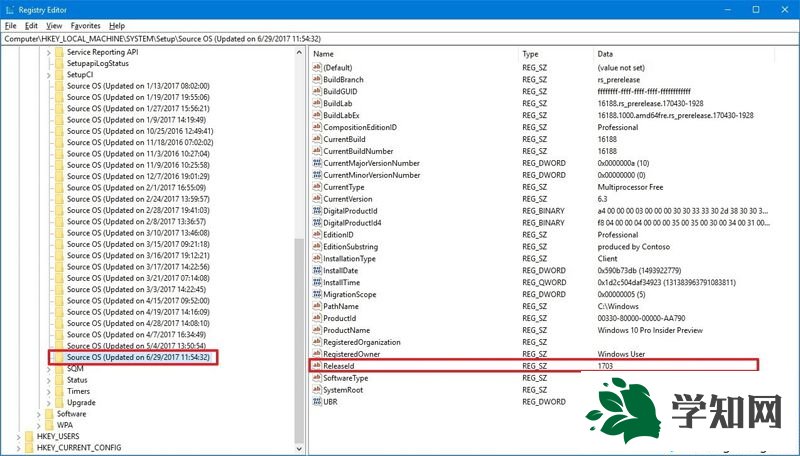
Task: Click the ReleaseId value icon
Action: click(317, 366)
